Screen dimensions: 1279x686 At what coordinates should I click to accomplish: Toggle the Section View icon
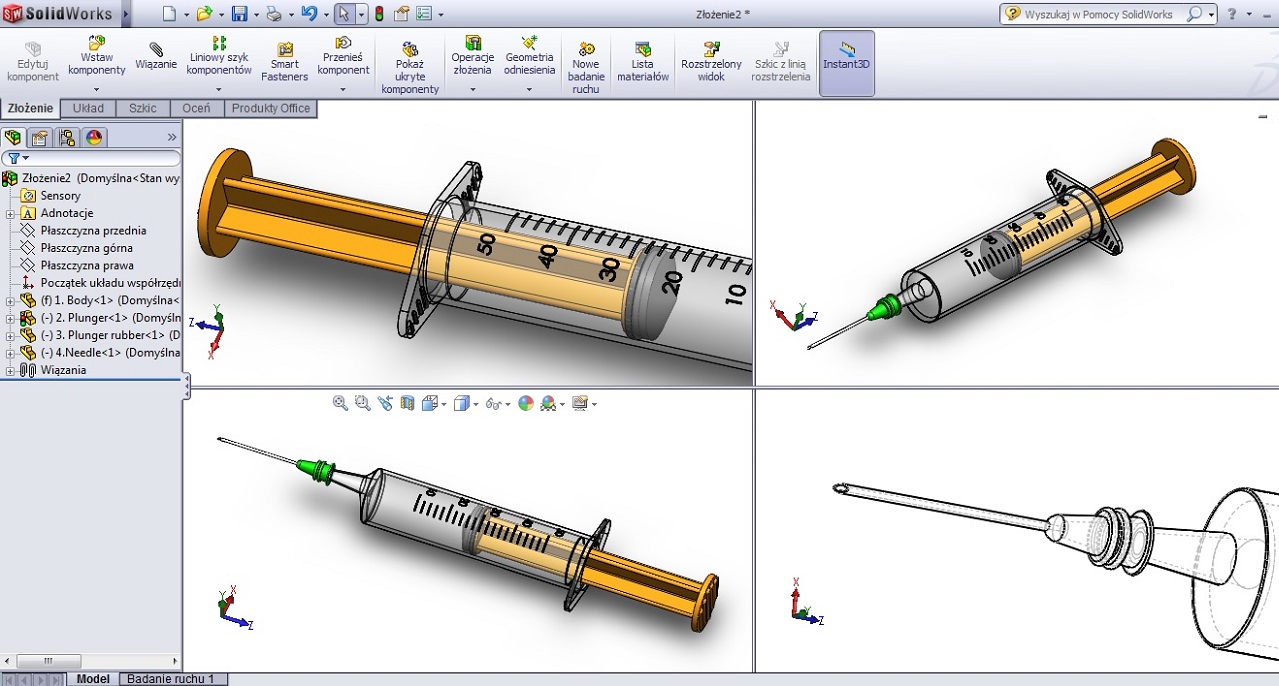[407, 403]
